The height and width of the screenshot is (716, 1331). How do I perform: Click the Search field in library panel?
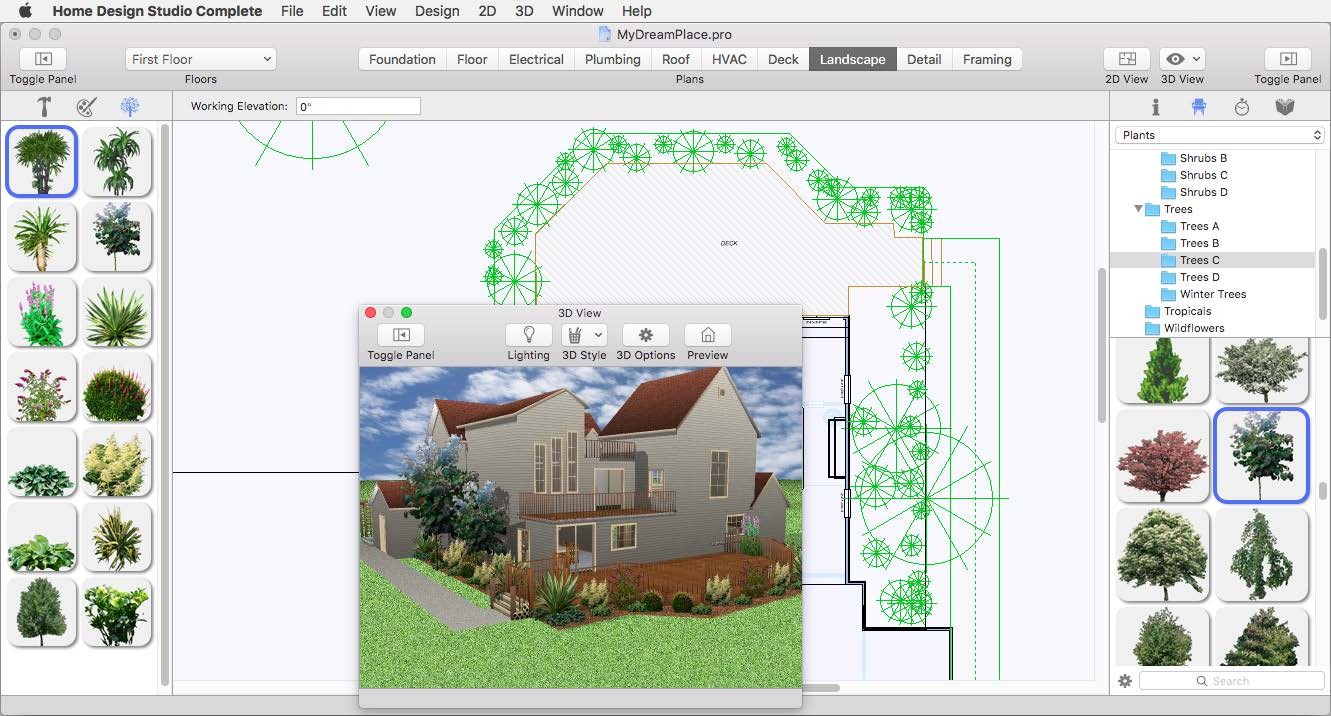[x=1231, y=681]
